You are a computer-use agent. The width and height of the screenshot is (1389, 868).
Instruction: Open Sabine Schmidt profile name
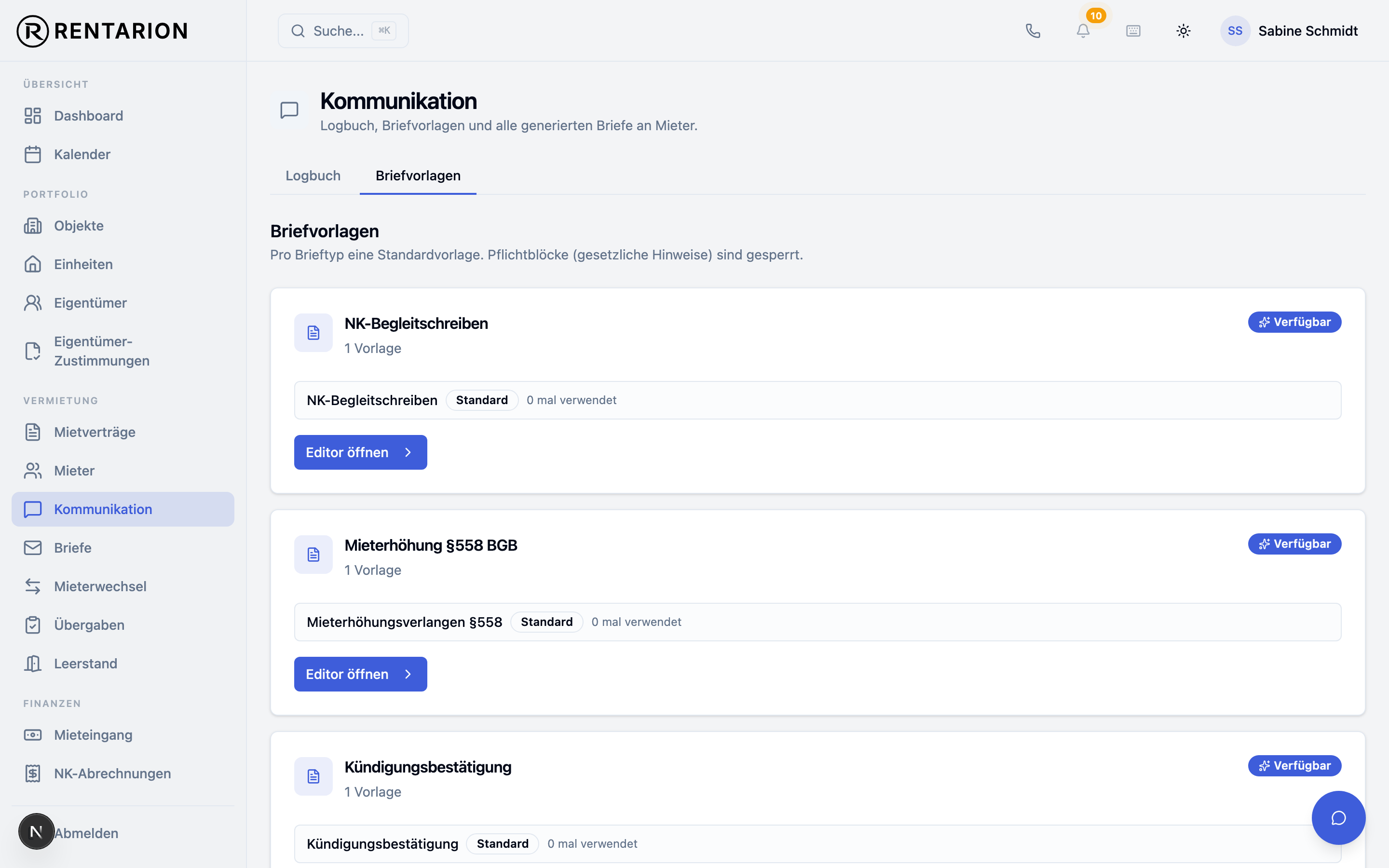point(1307,31)
